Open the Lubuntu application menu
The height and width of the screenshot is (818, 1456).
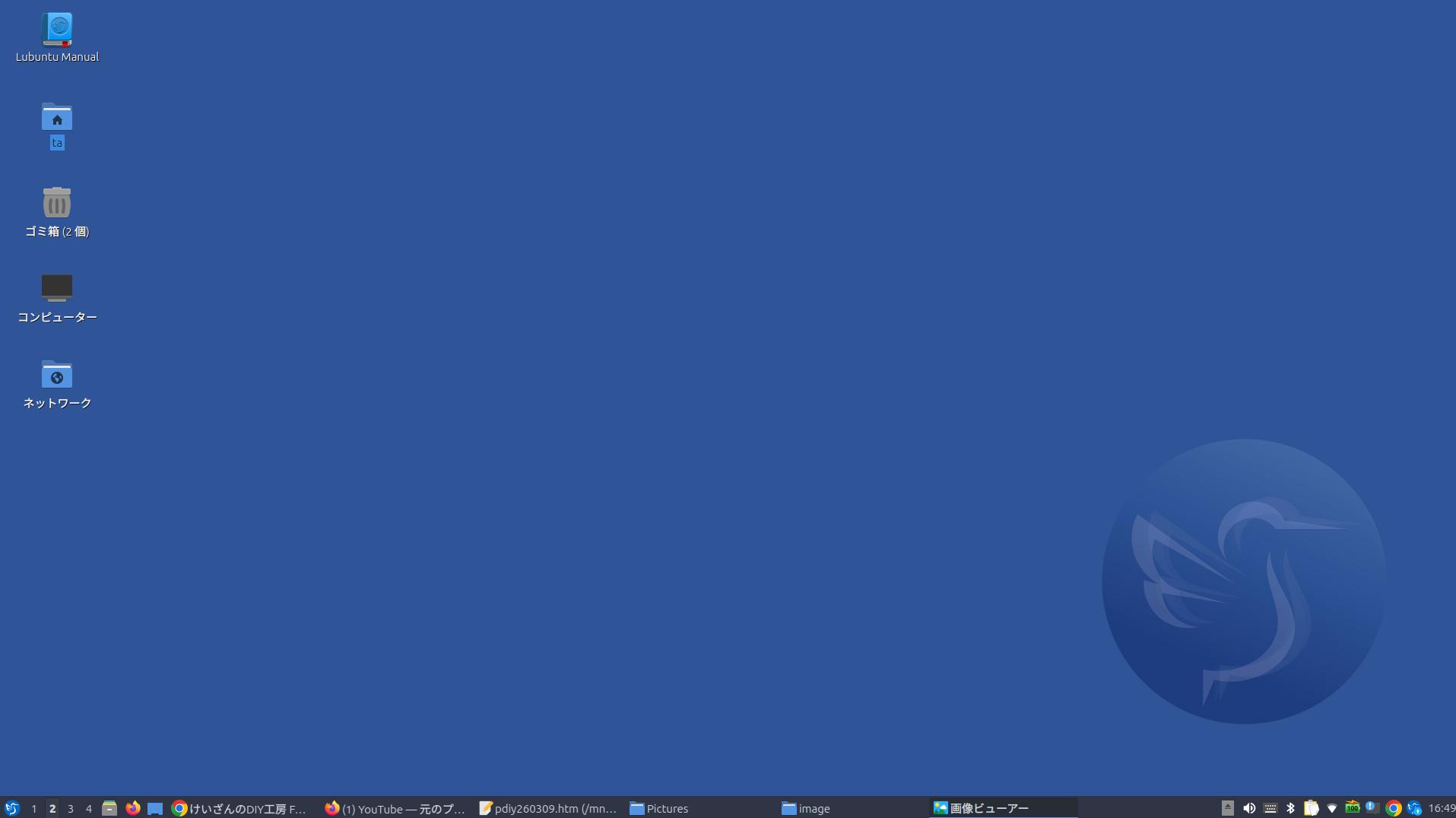[10, 808]
